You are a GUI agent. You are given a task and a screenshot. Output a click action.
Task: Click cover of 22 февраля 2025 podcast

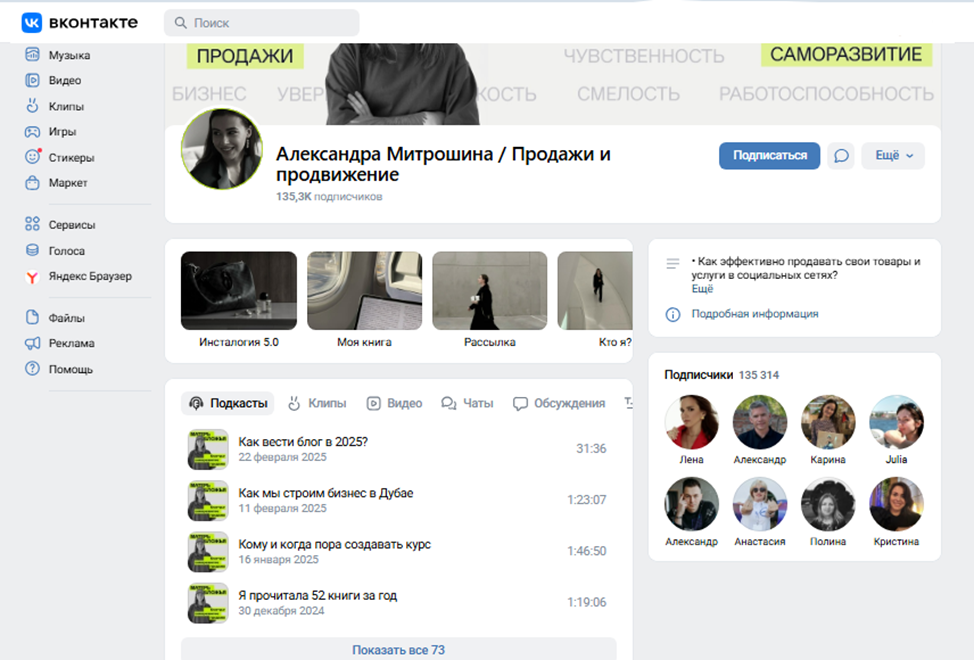pyautogui.click(x=208, y=449)
